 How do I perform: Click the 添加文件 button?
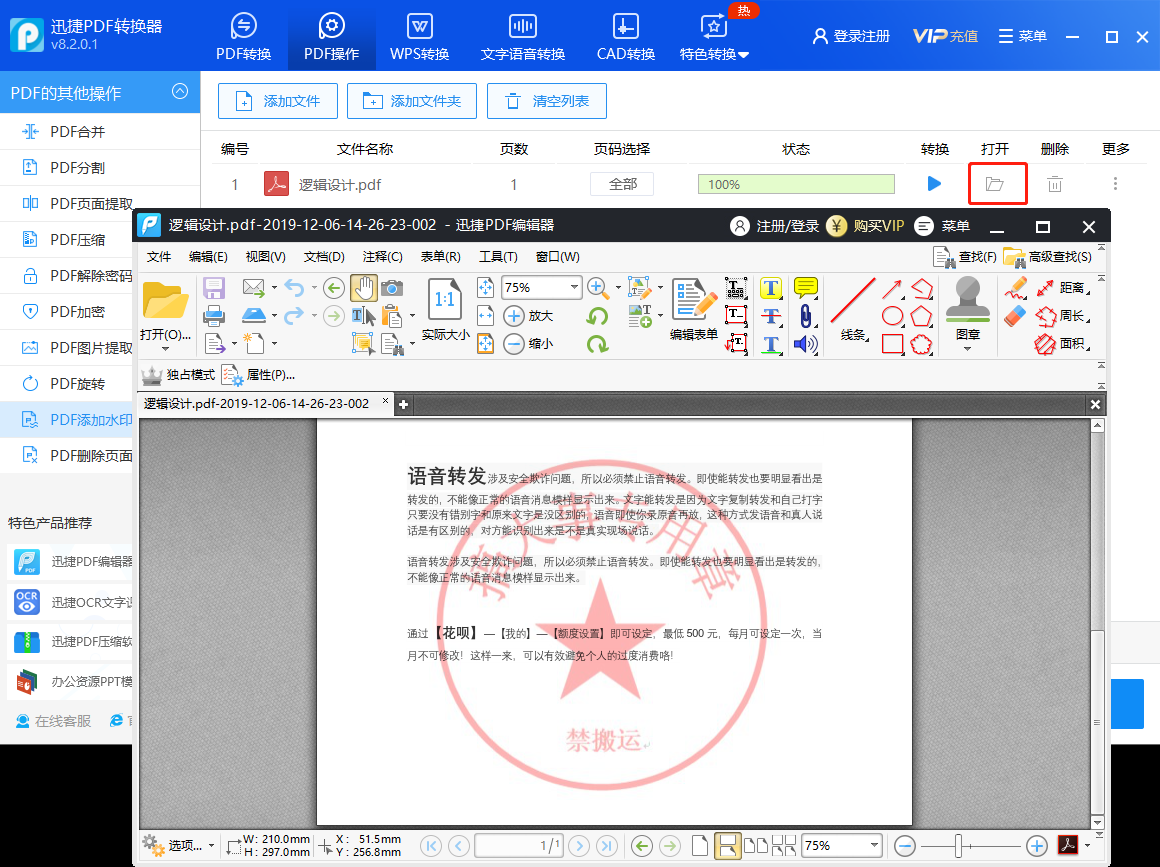[278, 101]
